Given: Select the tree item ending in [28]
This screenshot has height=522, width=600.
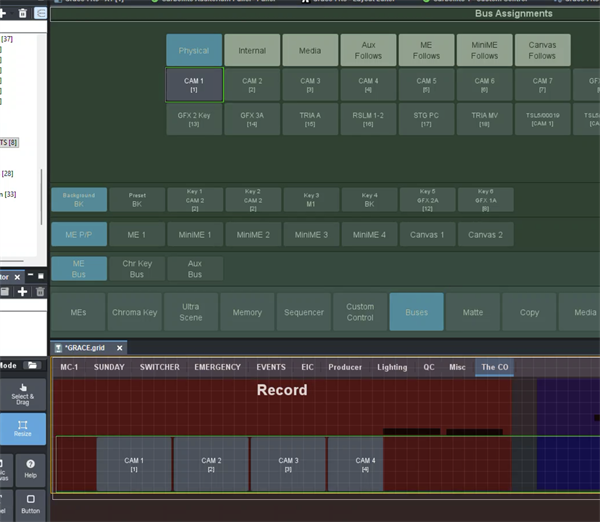Looking at the screenshot, I should click(x=8, y=173).
